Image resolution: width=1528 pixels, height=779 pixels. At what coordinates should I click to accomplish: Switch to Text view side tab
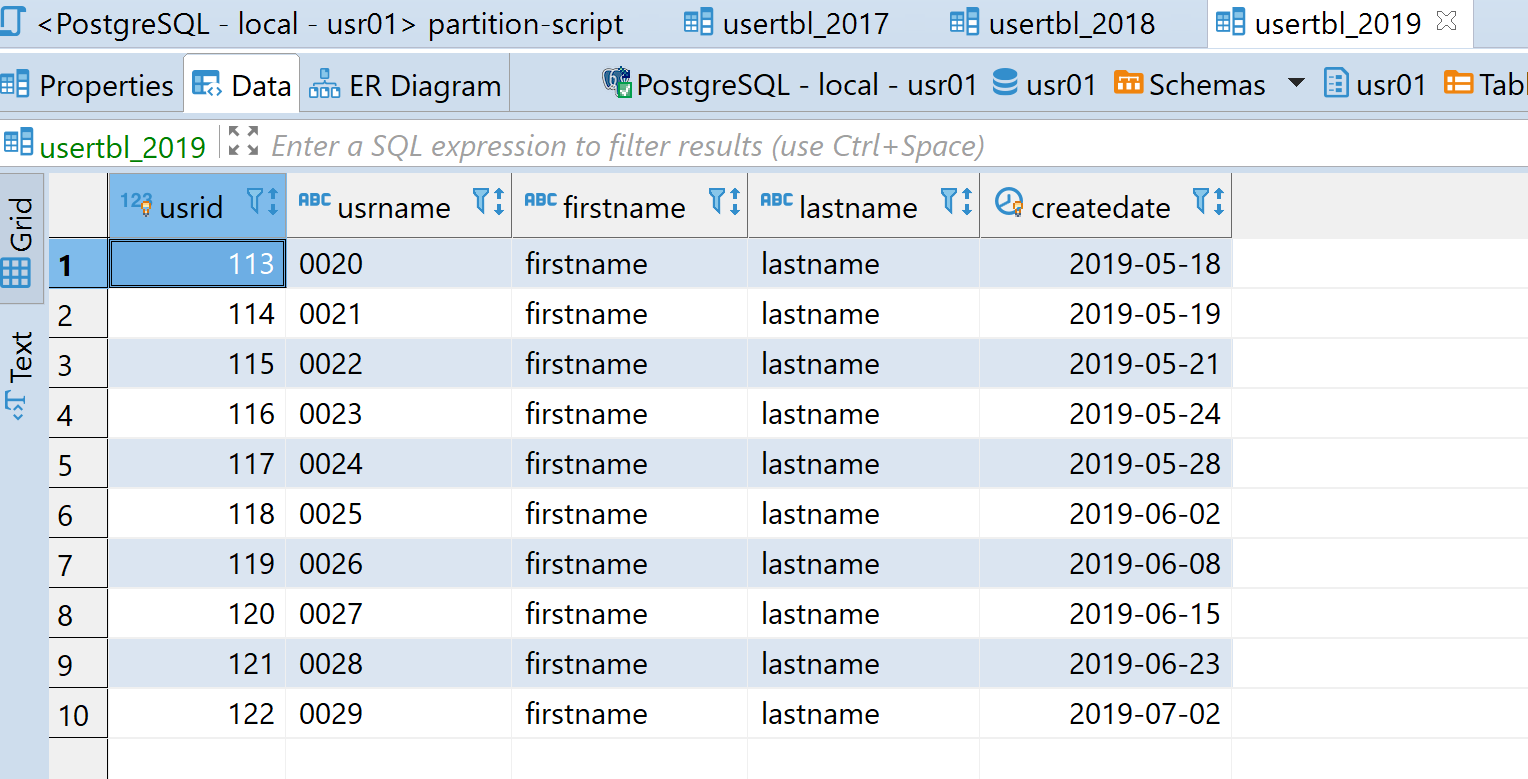[x=22, y=374]
